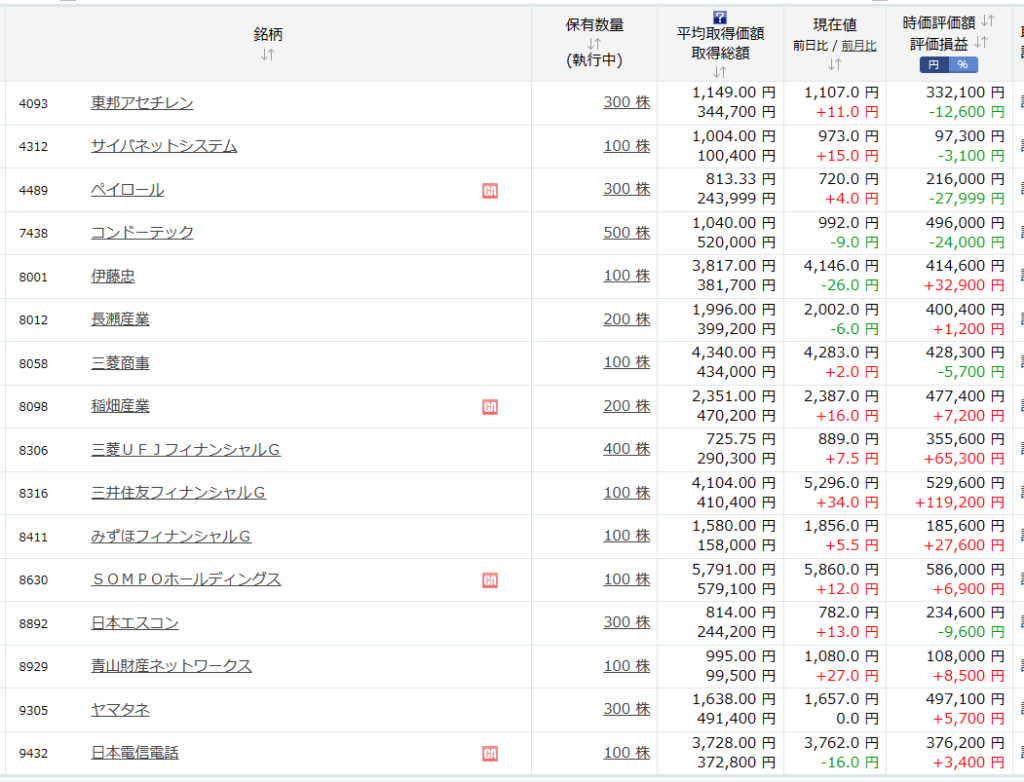Sort by 時価評価額 arrows icon
Viewport: 1024px width, 782px height.
(987, 21)
